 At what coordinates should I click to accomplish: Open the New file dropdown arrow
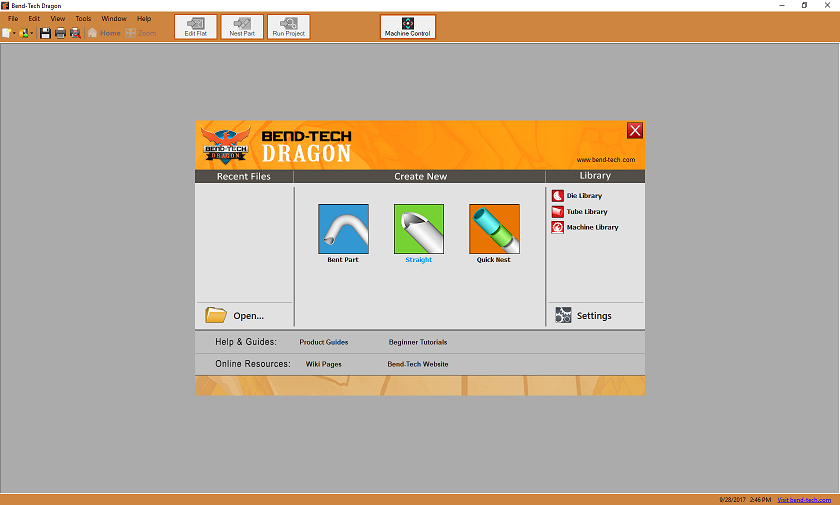coord(14,33)
